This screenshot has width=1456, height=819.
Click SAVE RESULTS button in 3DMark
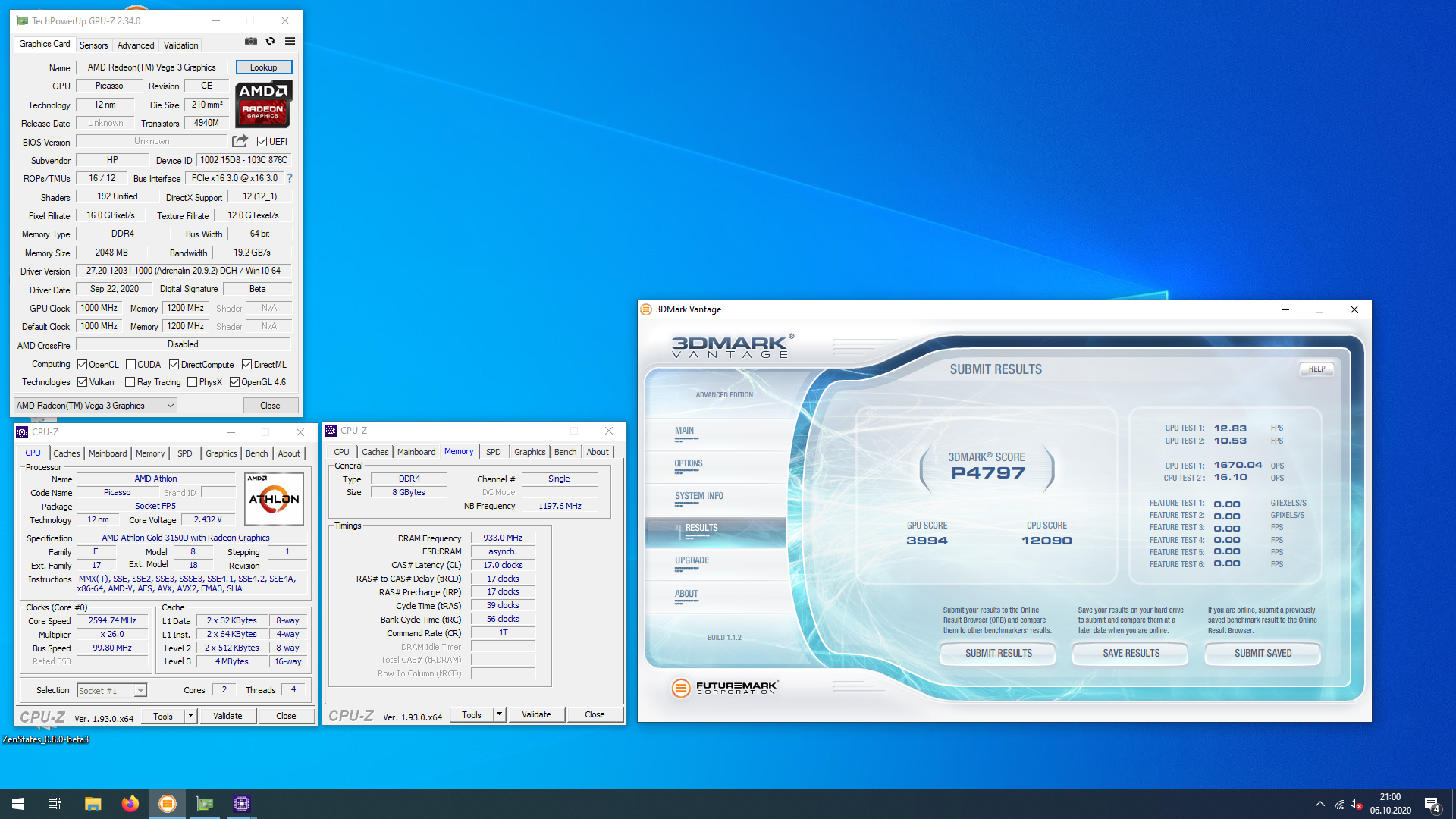[x=1131, y=654]
